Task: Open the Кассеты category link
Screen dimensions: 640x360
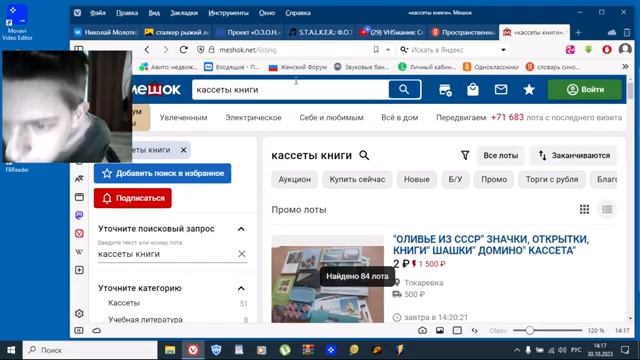Action: (x=124, y=303)
